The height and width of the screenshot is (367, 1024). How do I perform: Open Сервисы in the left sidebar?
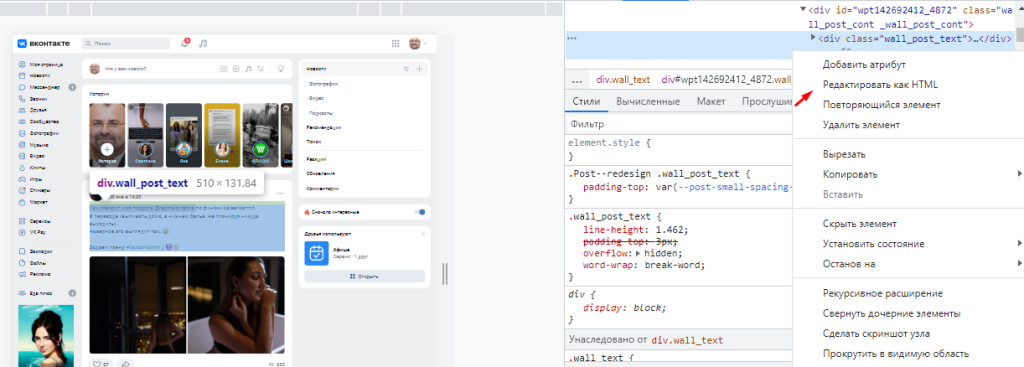[35, 221]
